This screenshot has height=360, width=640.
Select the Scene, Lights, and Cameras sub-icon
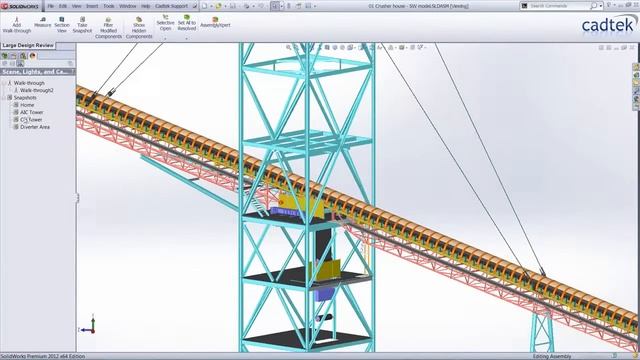(x=20, y=64)
